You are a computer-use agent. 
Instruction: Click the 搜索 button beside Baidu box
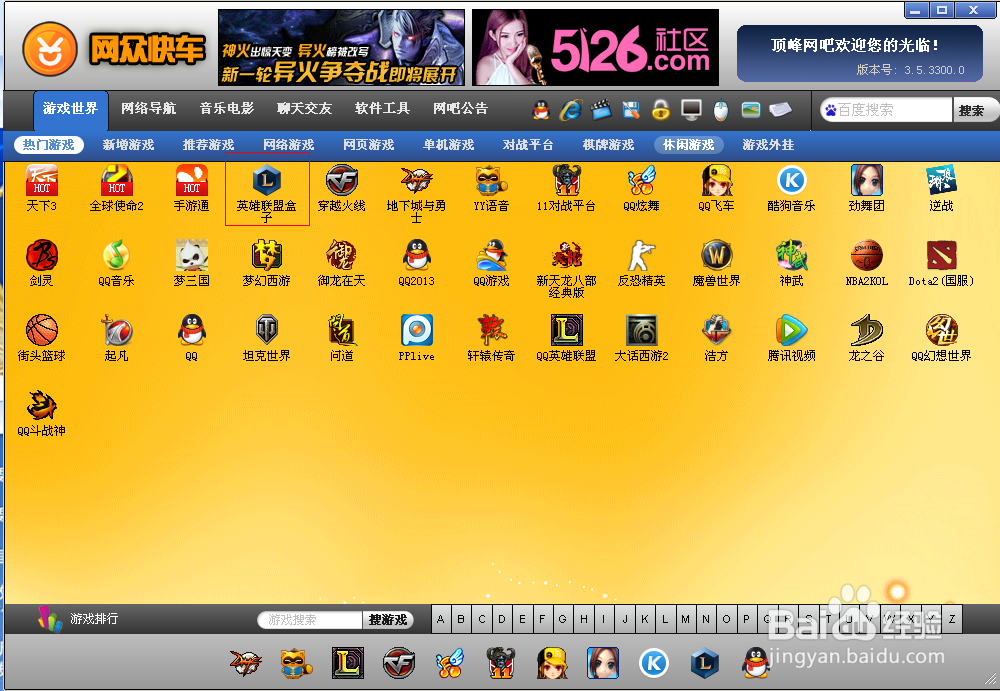pyautogui.click(x=973, y=110)
